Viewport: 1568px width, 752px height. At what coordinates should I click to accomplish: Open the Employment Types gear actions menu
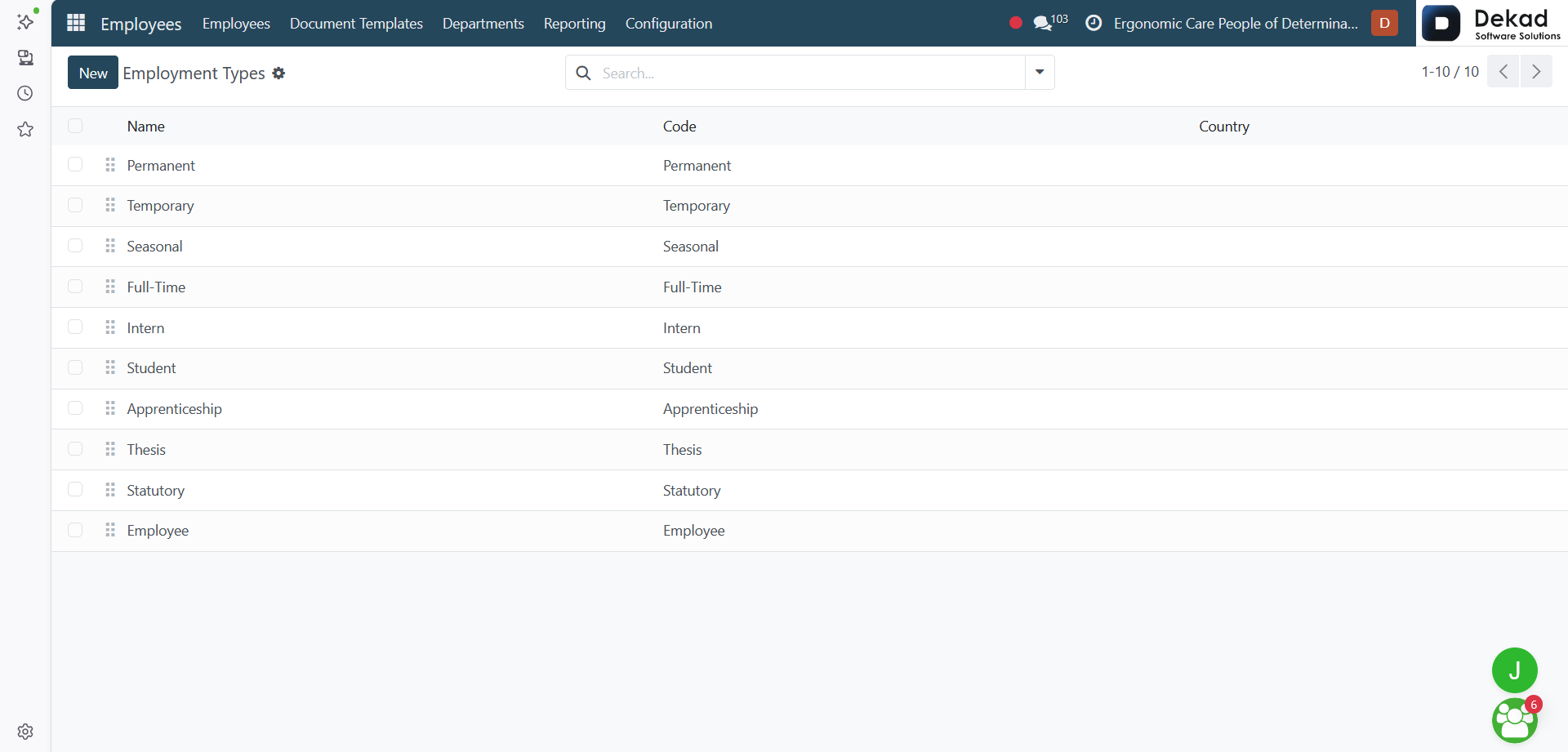coord(278,73)
